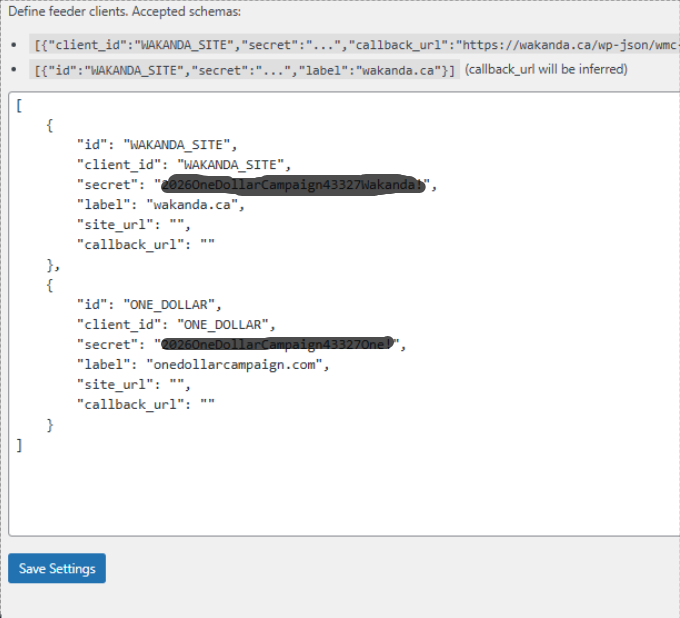Click the callback_url line in the WAKANDA_SITE block
The width and height of the screenshot is (680, 618).
pyautogui.click(x=146, y=245)
